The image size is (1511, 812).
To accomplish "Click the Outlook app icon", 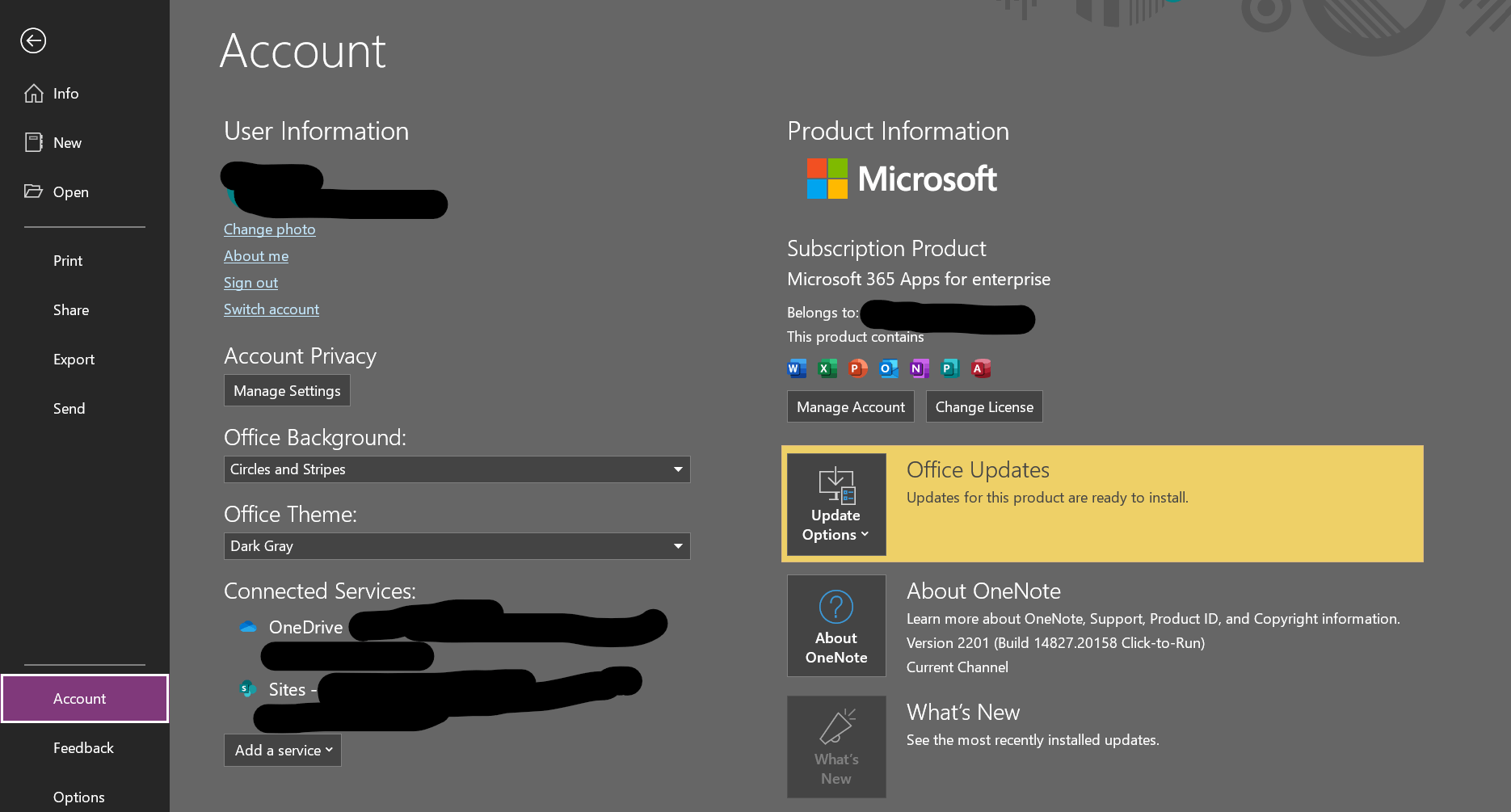I will pos(888,368).
